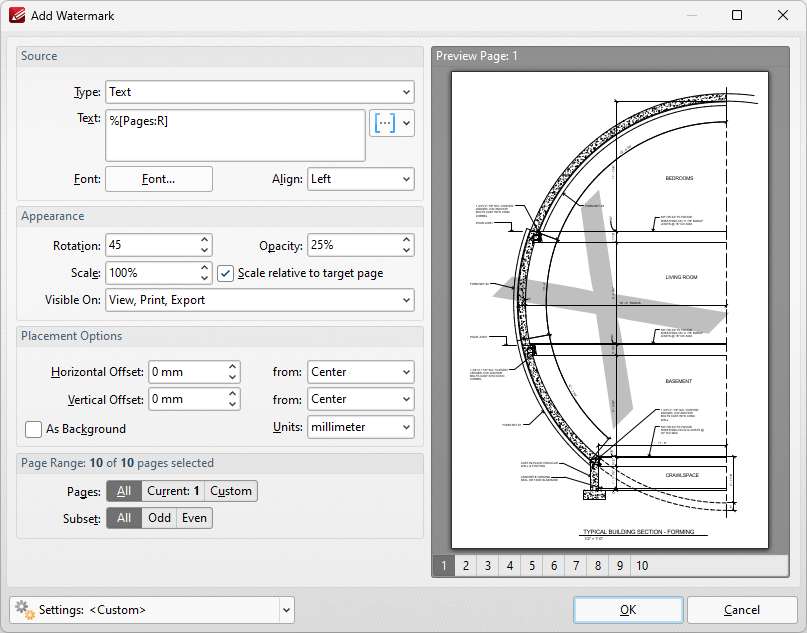Increase Horizontal Offset with up arrow
The width and height of the screenshot is (807, 633).
point(233,366)
